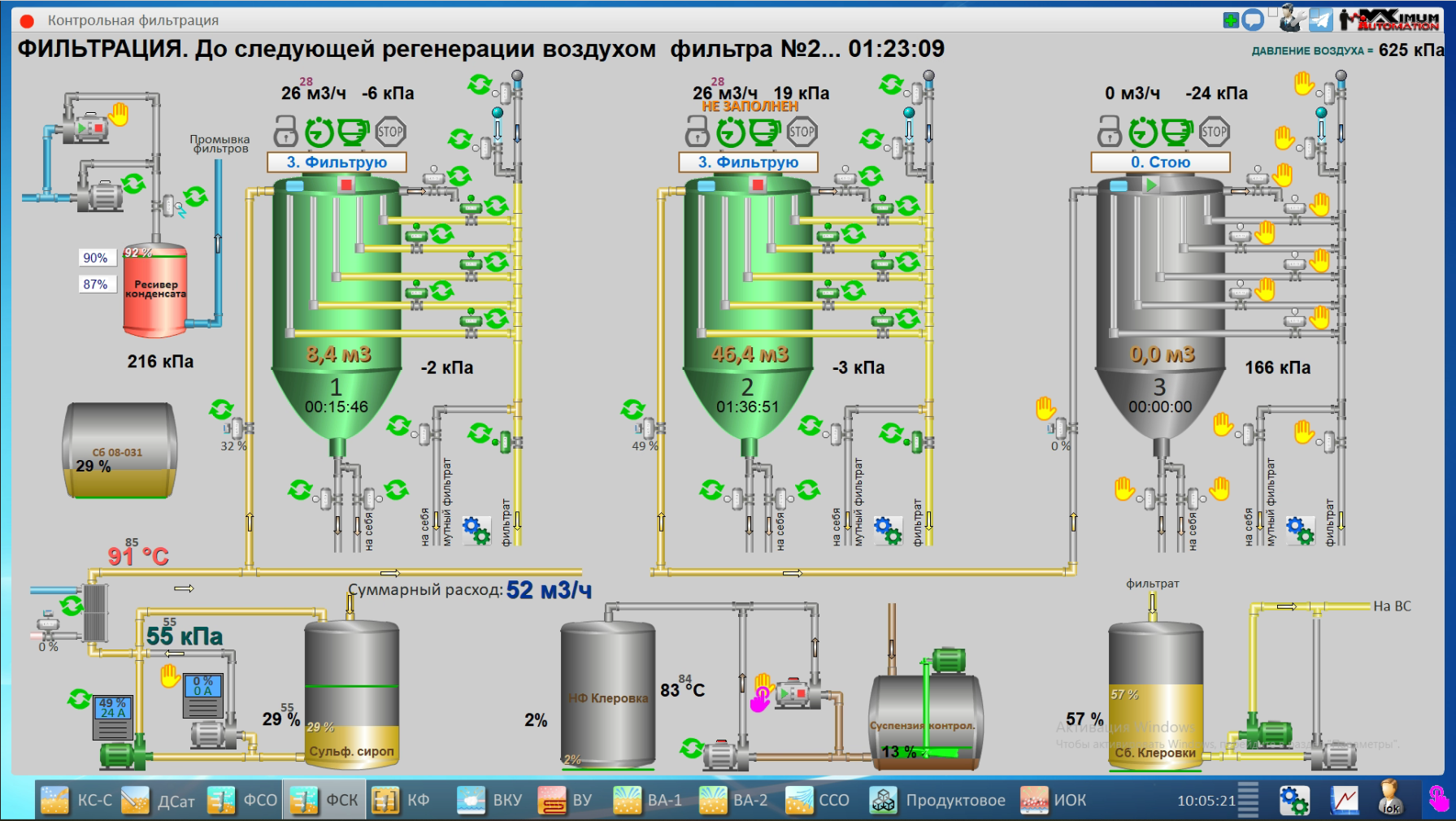Click the padlock icon above filter 3

(1109, 132)
